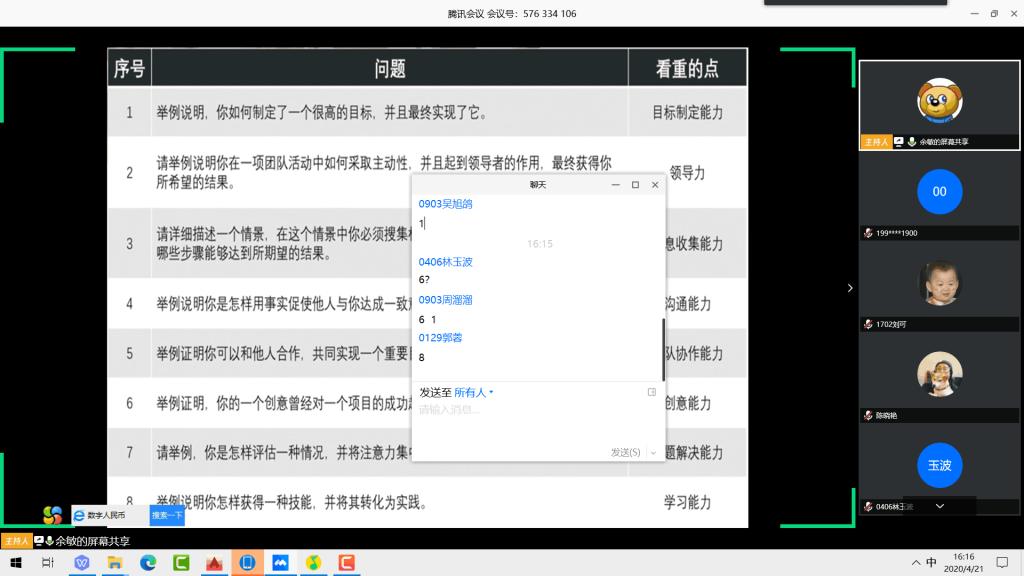Screen dimensions: 1024x576
Task: Open the notification center icon
Action: coord(1004,563)
